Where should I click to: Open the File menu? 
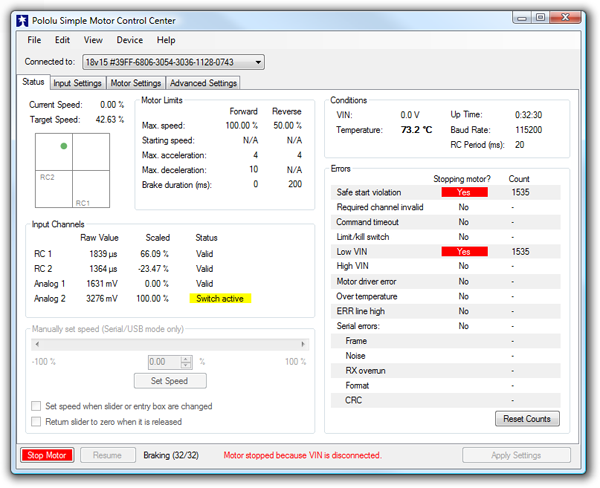point(34,40)
